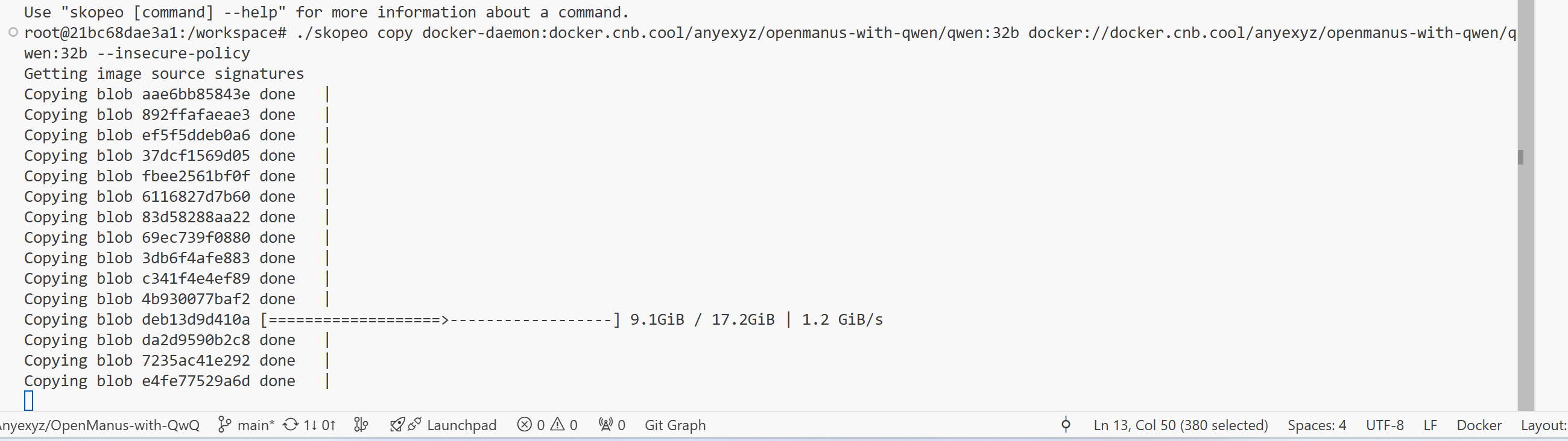Open Git Graph from the status bar
Screen dimensions: 1568x441
(675, 425)
